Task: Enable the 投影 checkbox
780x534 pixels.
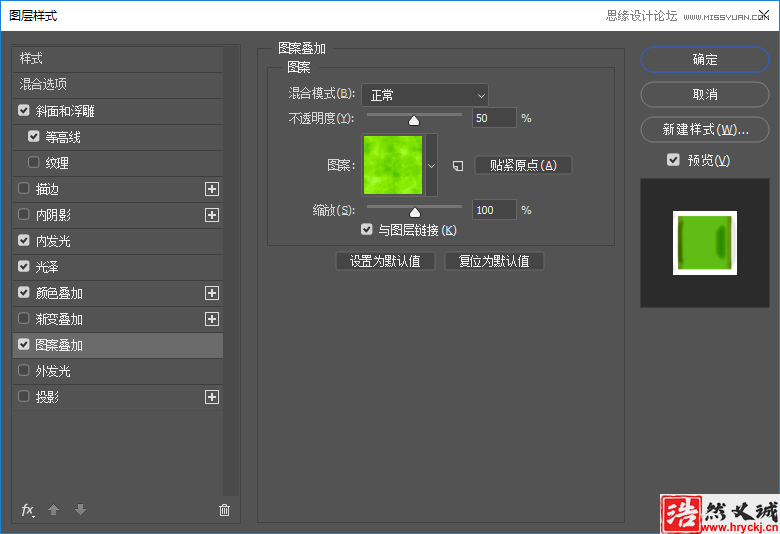Action: (24, 397)
